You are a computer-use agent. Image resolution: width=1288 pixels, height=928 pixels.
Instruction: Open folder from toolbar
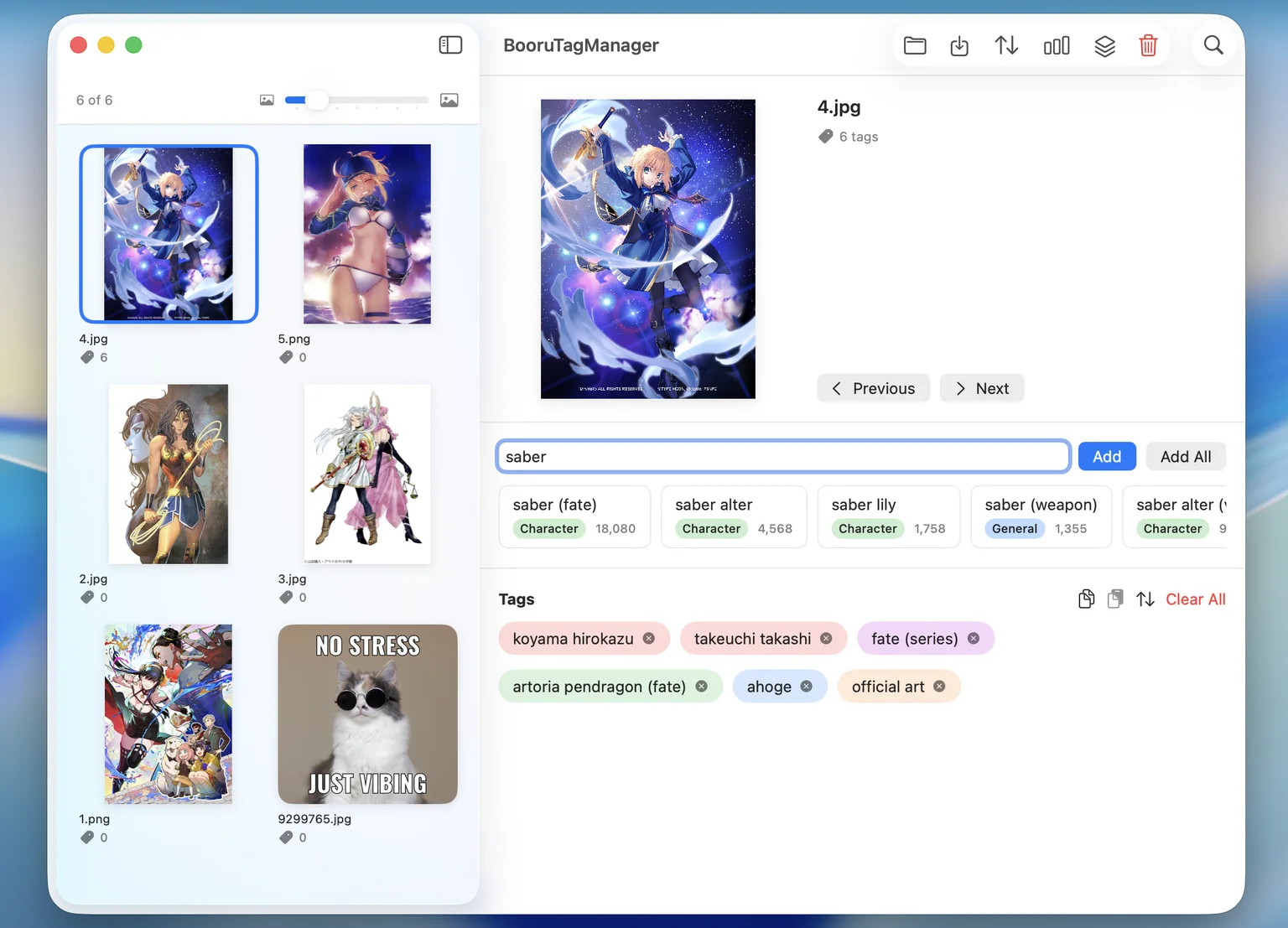(915, 45)
